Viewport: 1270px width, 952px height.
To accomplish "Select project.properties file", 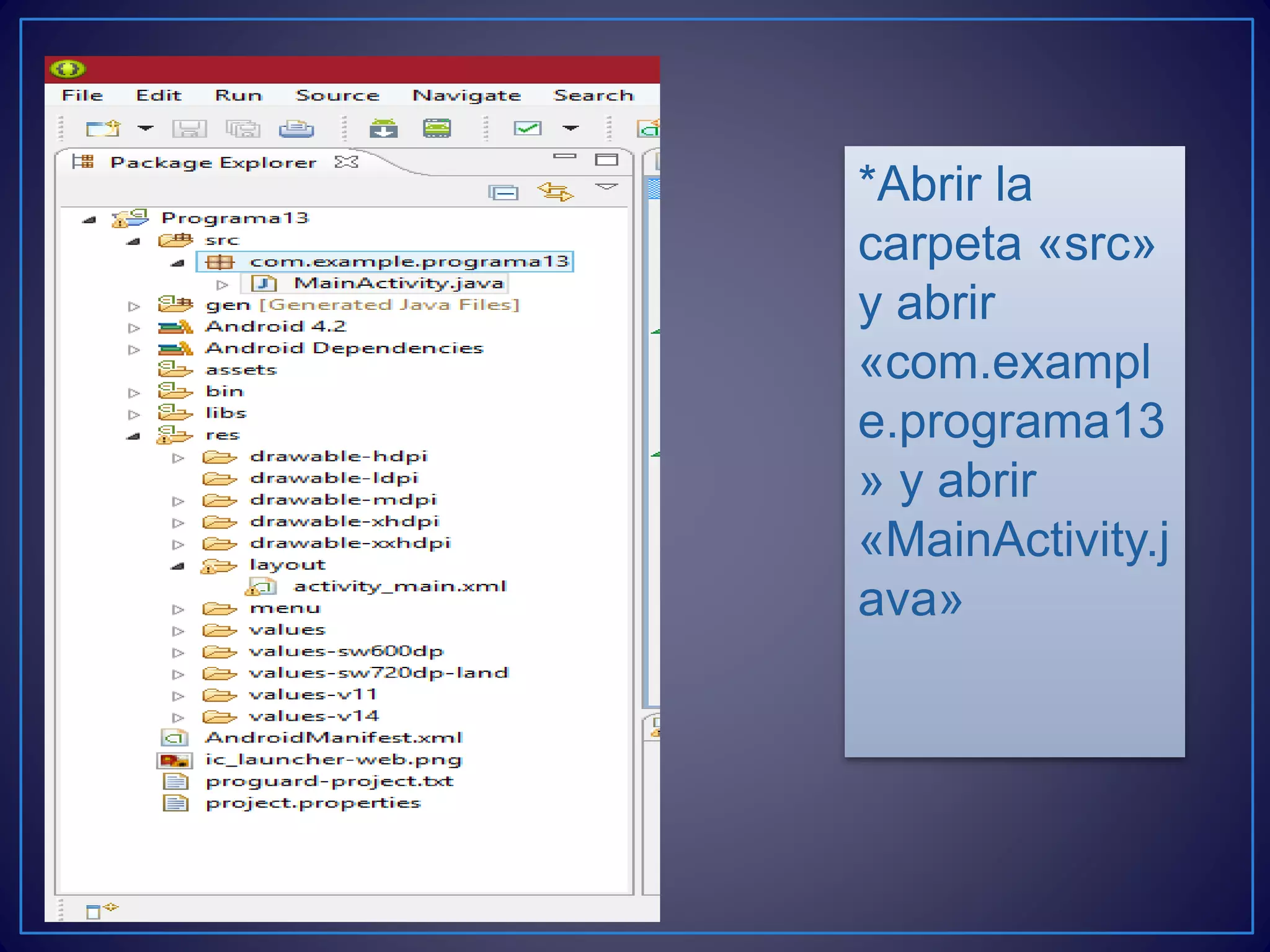I will [x=313, y=803].
